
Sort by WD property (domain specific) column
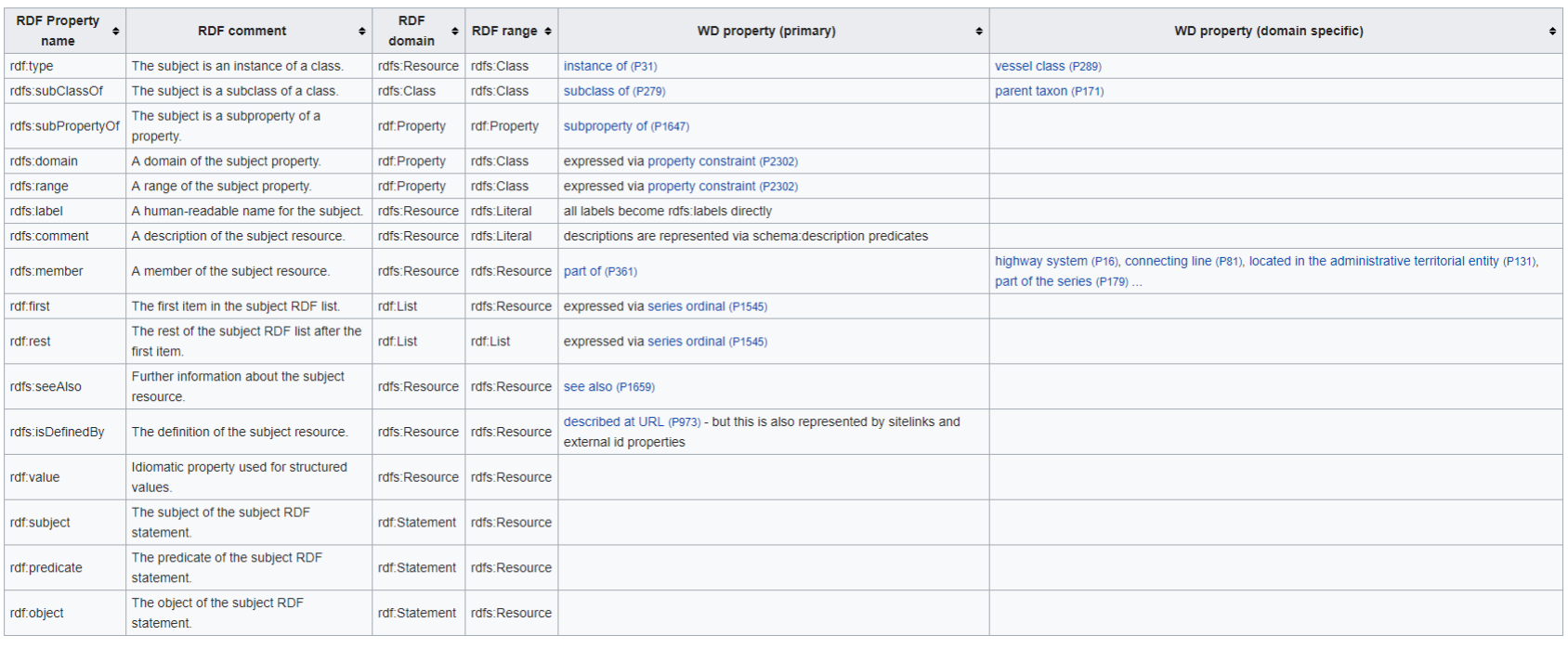point(1552,32)
